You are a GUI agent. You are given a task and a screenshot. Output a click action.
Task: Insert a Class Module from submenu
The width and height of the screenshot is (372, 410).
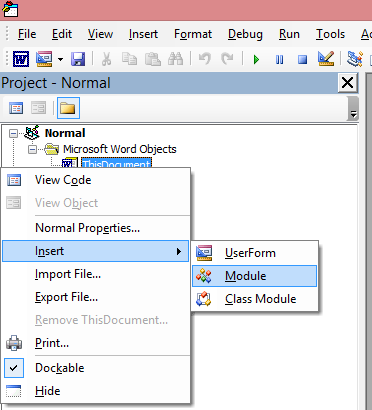(255, 299)
